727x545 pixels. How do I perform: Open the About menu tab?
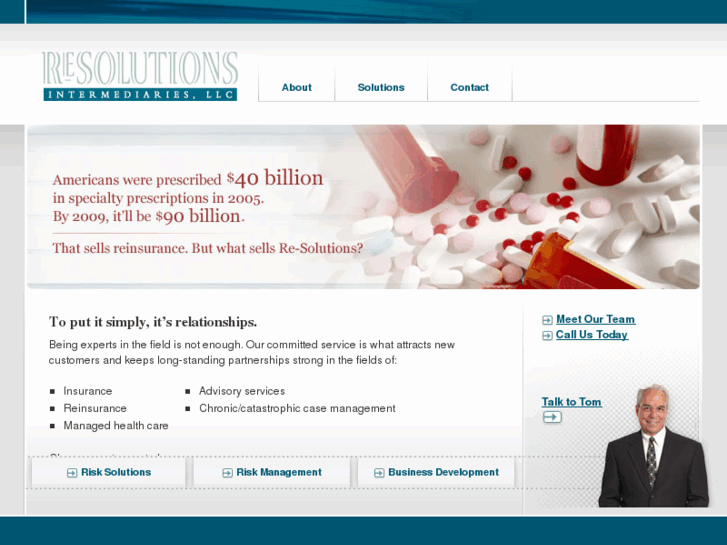click(x=297, y=87)
